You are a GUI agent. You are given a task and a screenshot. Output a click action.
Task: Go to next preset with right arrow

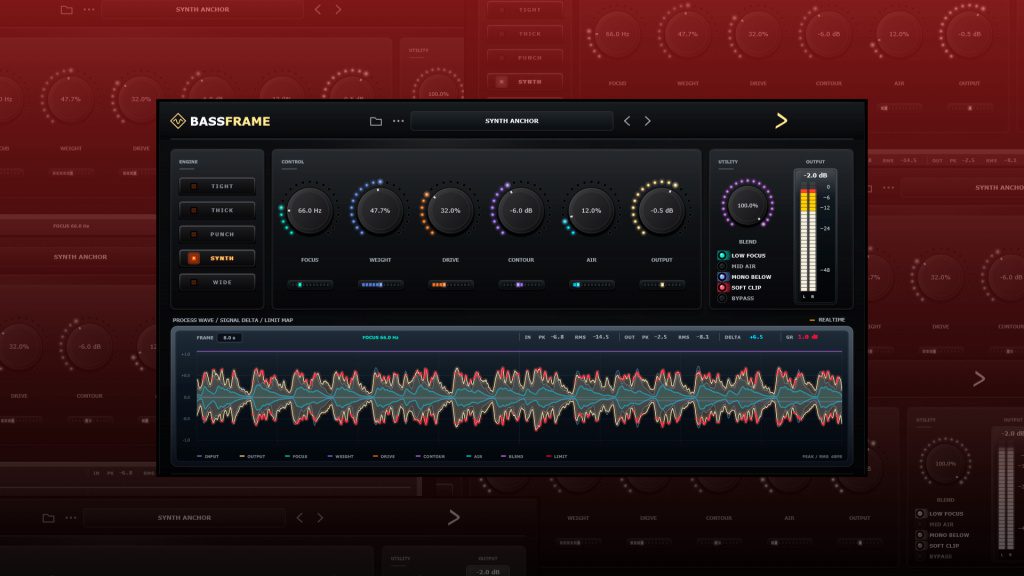point(647,121)
